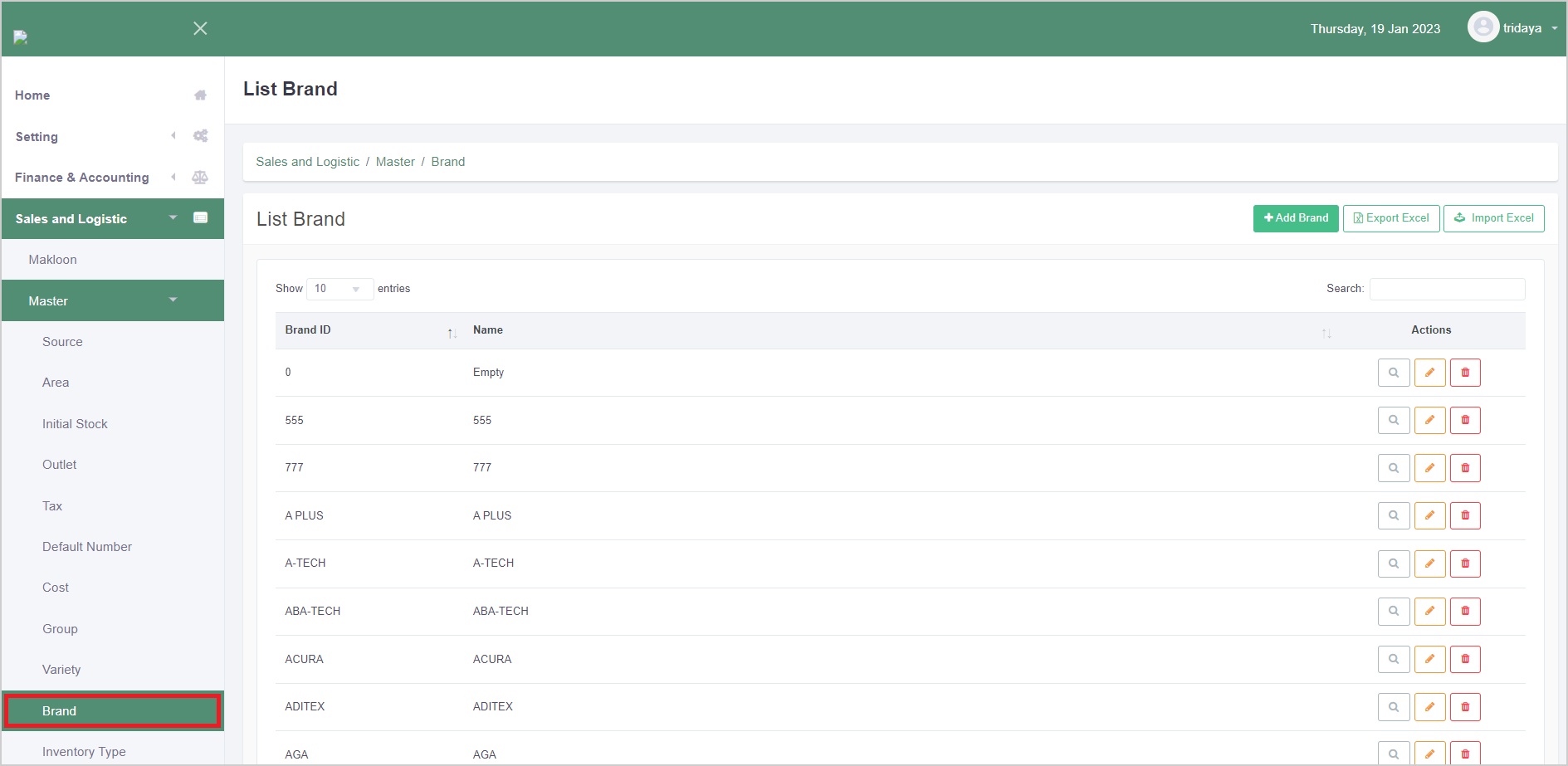Screen dimensions: 1568x766
Task: Open Initial Stock in sidebar menu
Action: pyautogui.click(x=75, y=424)
